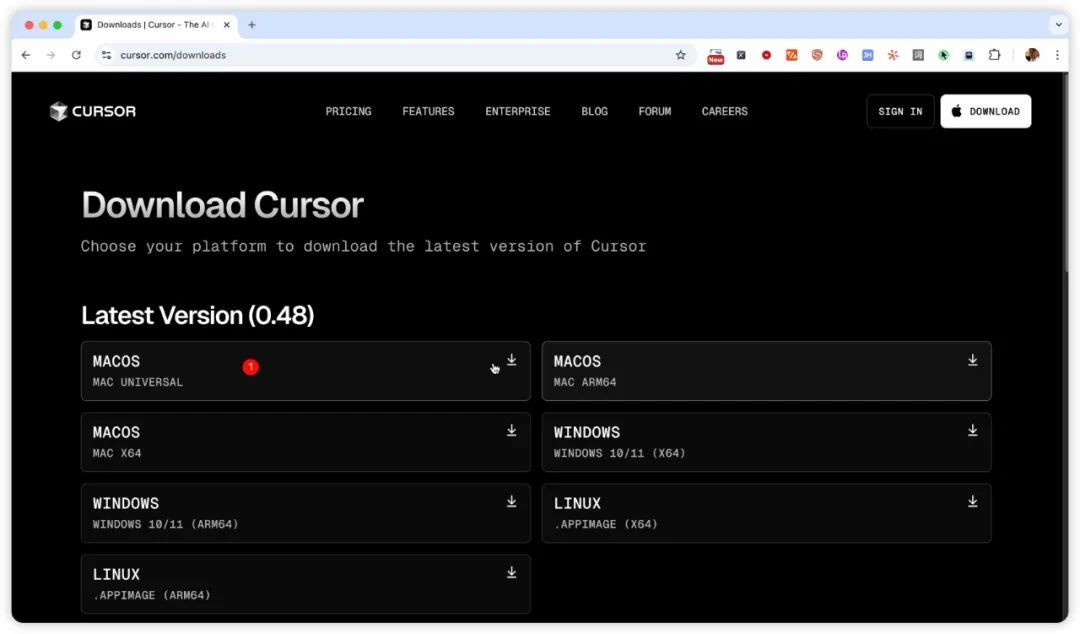Bookmark this page with the star icon
1080x634 pixels.
coord(681,55)
